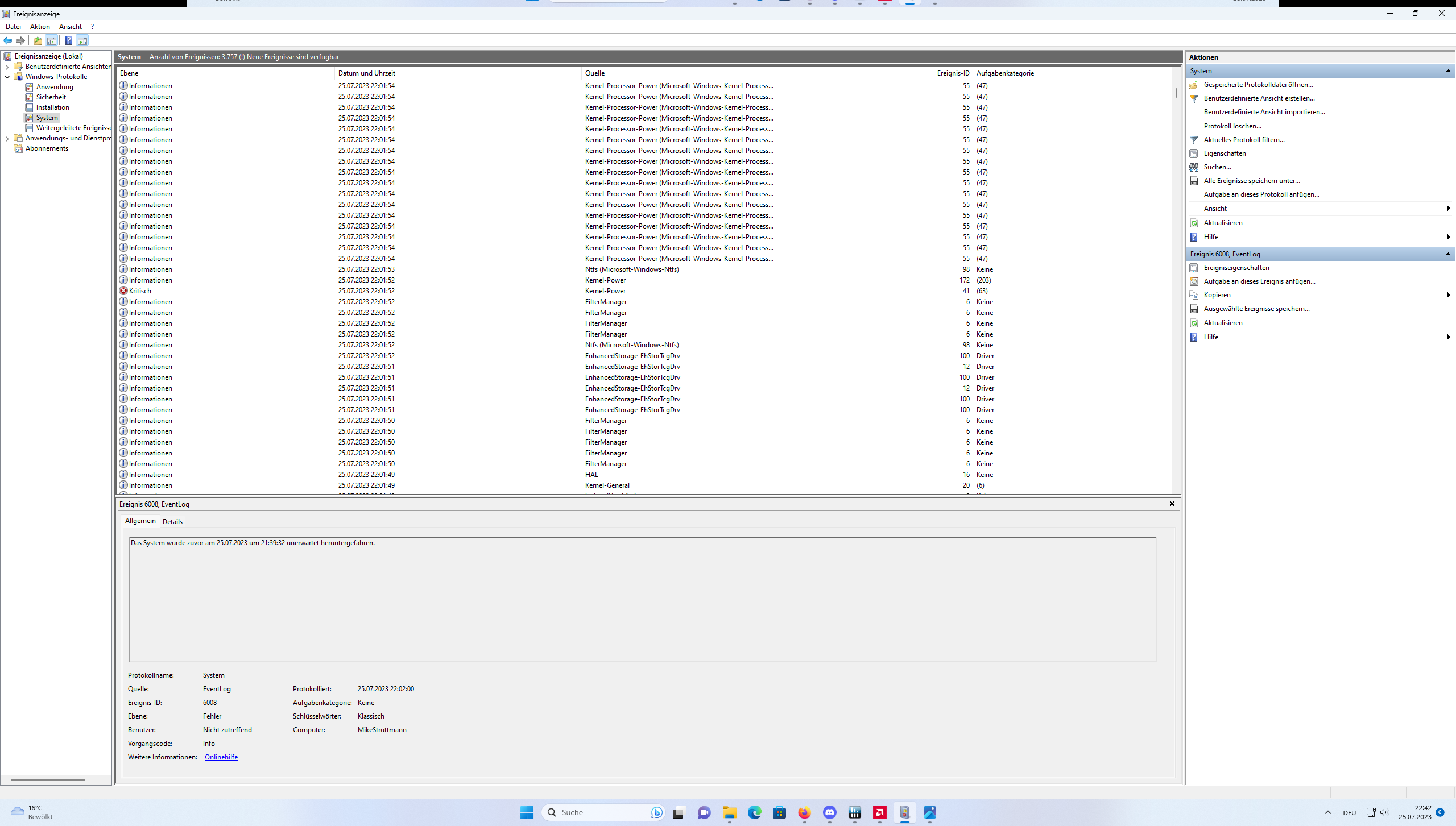
Task: Open Firefox from the taskbar
Action: tap(804, 812)
